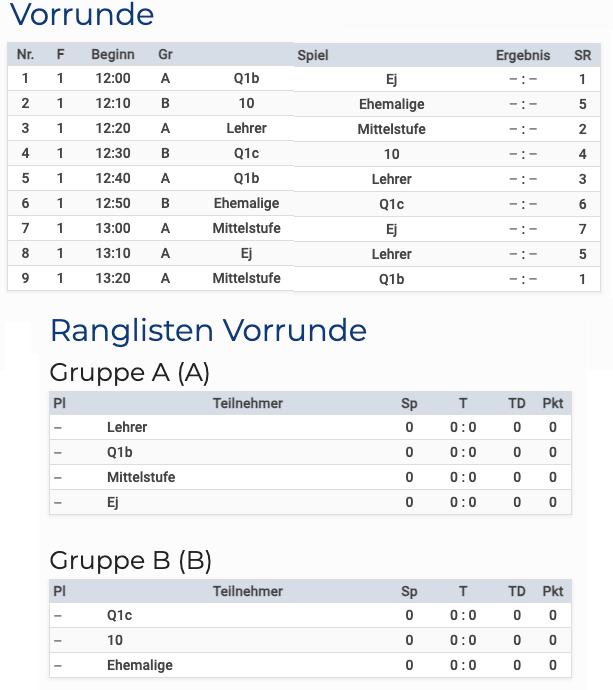613x690 pixels.
Task: Click the top 'Vorrunde' page heading
Action: [x=82, y=16]
